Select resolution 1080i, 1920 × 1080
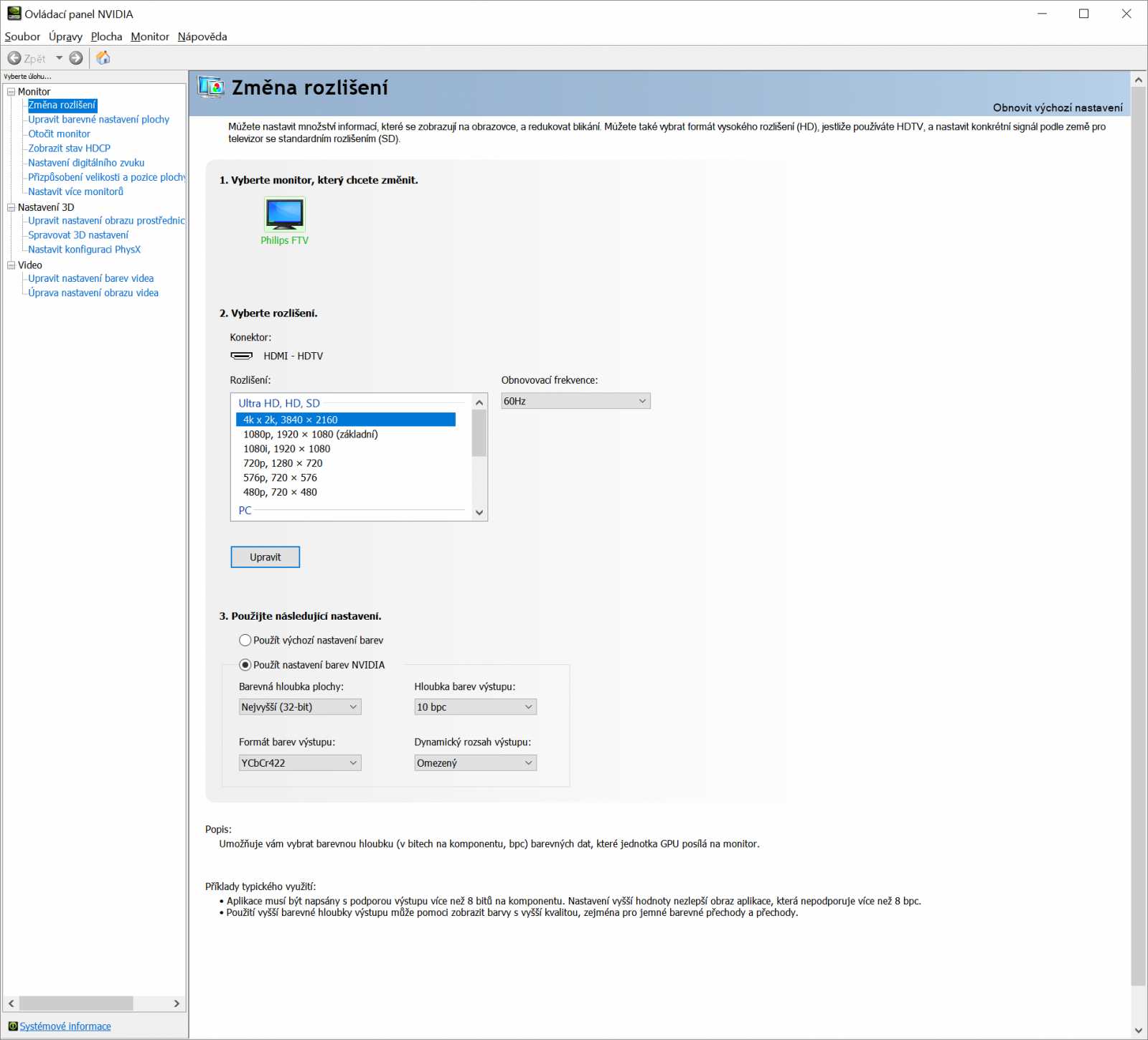 click(x=287, y=449)
